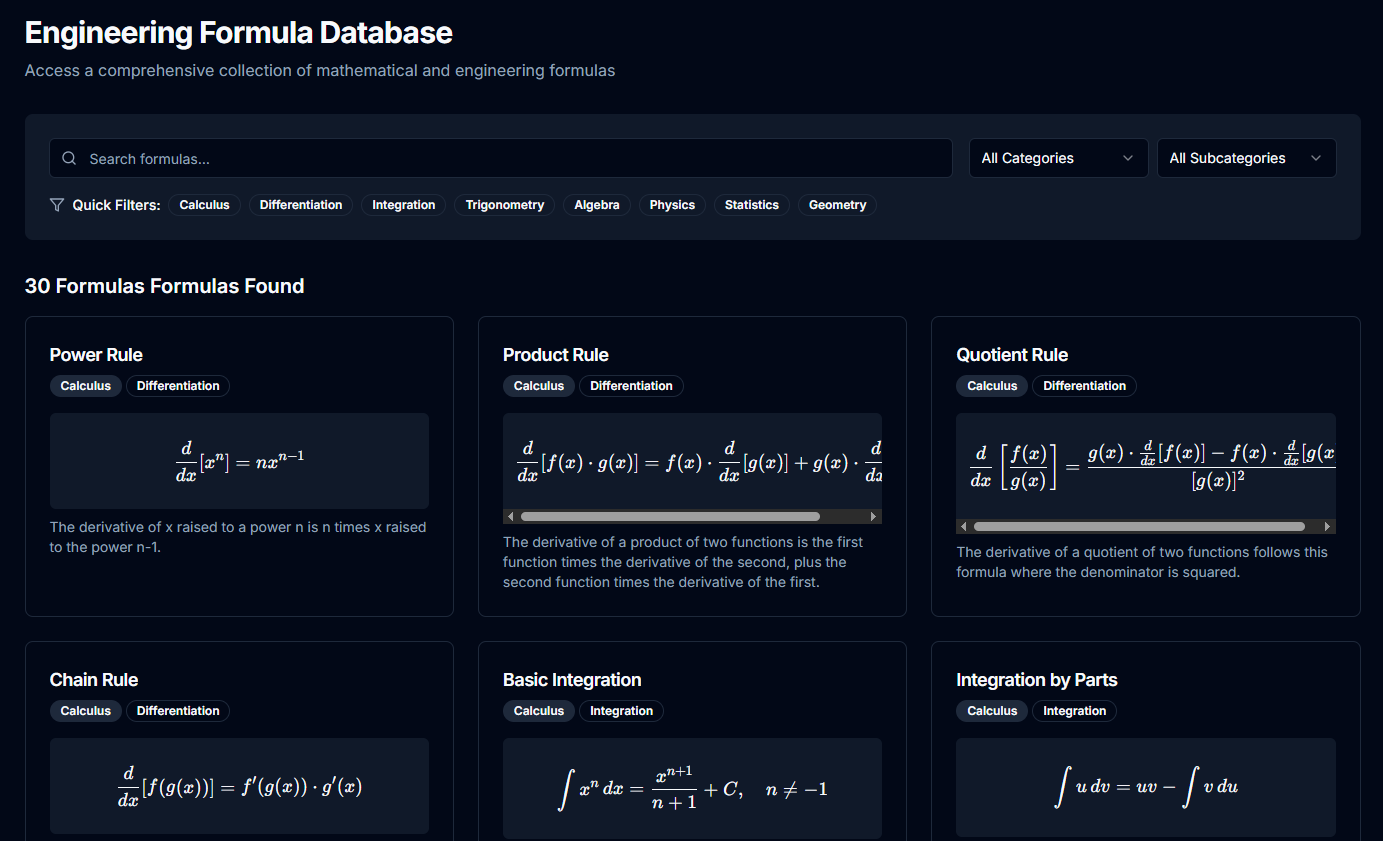This screenshot has height=841, width=1383.
Task: Apply the Statistics quick filter
Action: click(x=751, y=204)
